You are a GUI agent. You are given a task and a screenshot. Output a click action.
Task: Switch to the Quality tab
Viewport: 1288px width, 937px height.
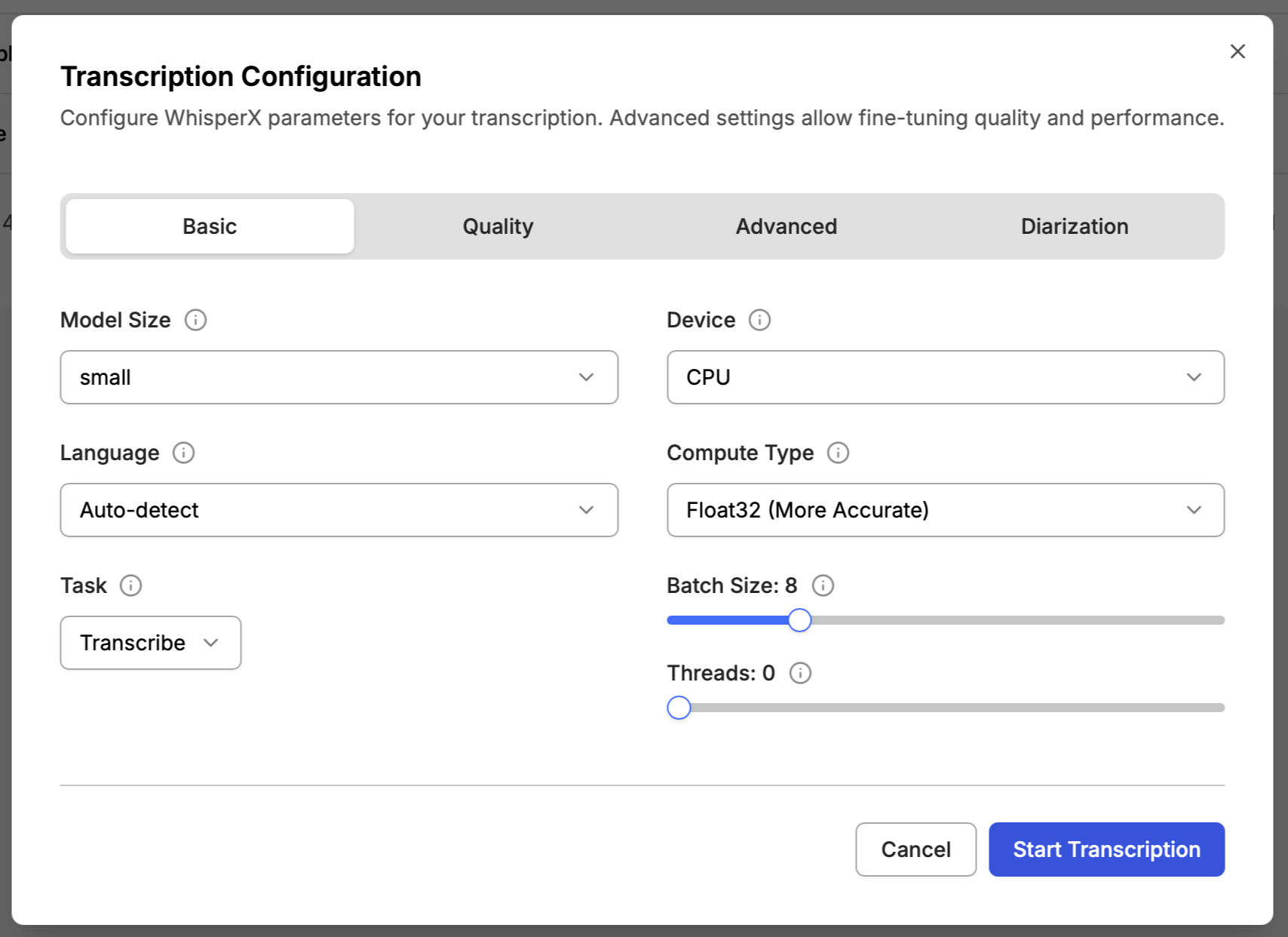[x=498, y=226]
